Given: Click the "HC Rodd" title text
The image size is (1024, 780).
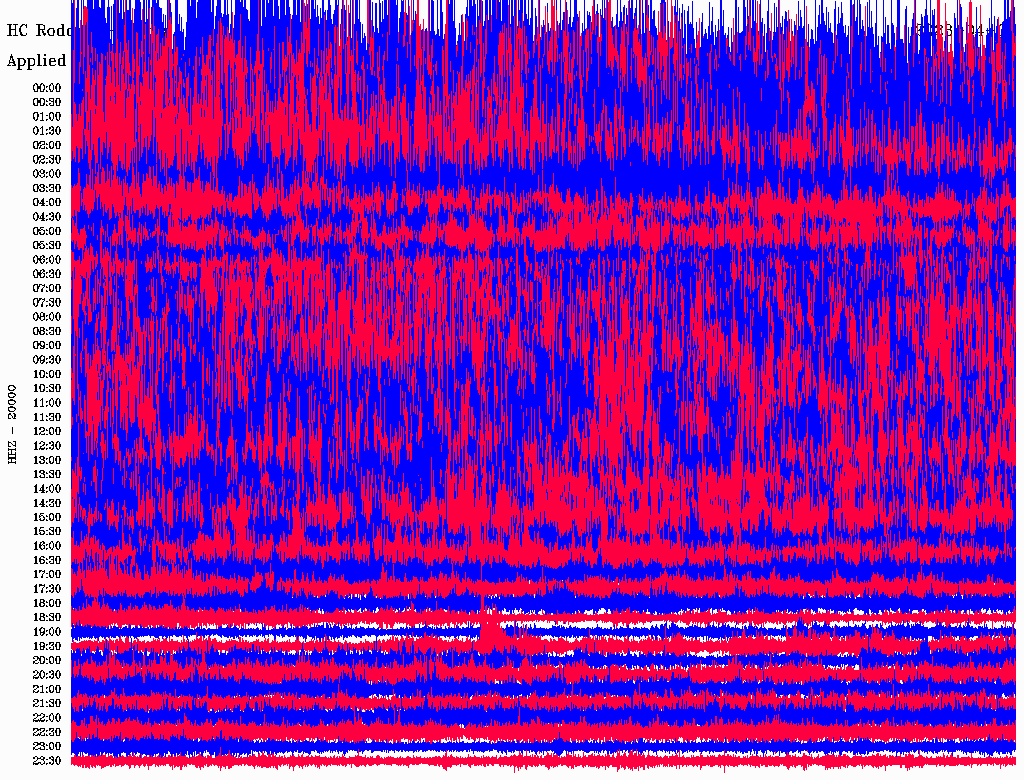Looking at the screenshot, I should 38,30.
